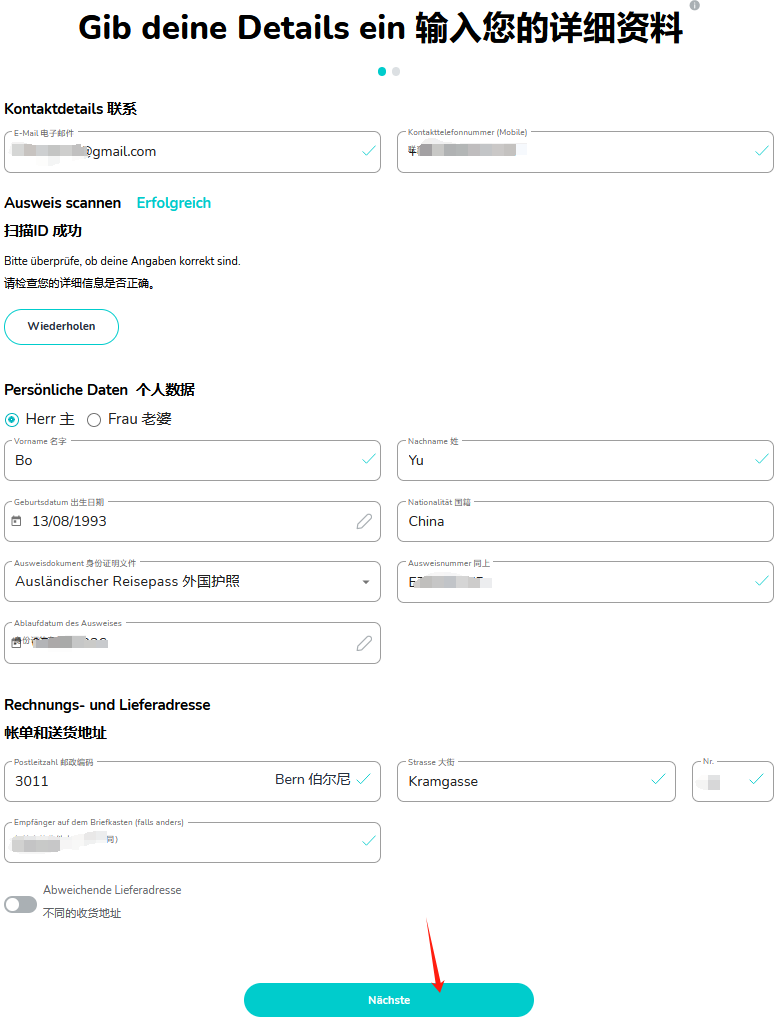
Task: Click the Nachname field containing Yu
Action: coord(585,461)
